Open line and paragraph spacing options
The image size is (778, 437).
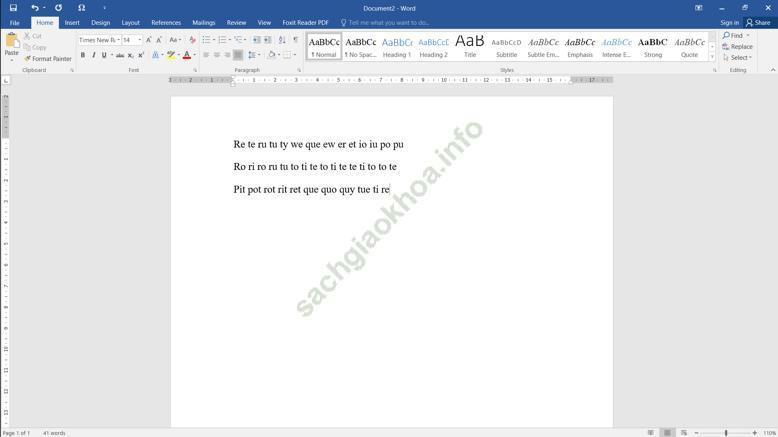click(253, 55)
